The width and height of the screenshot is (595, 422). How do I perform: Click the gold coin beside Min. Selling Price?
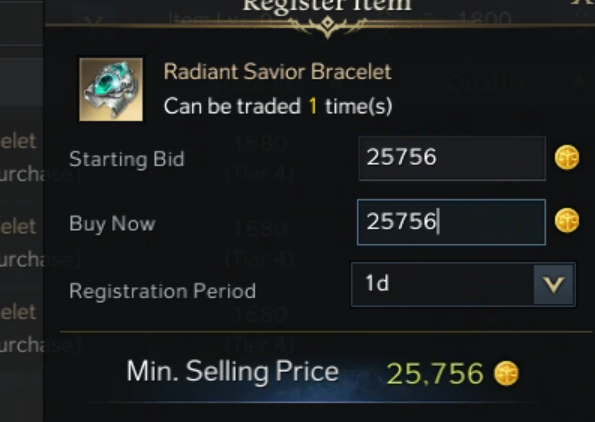506,373
